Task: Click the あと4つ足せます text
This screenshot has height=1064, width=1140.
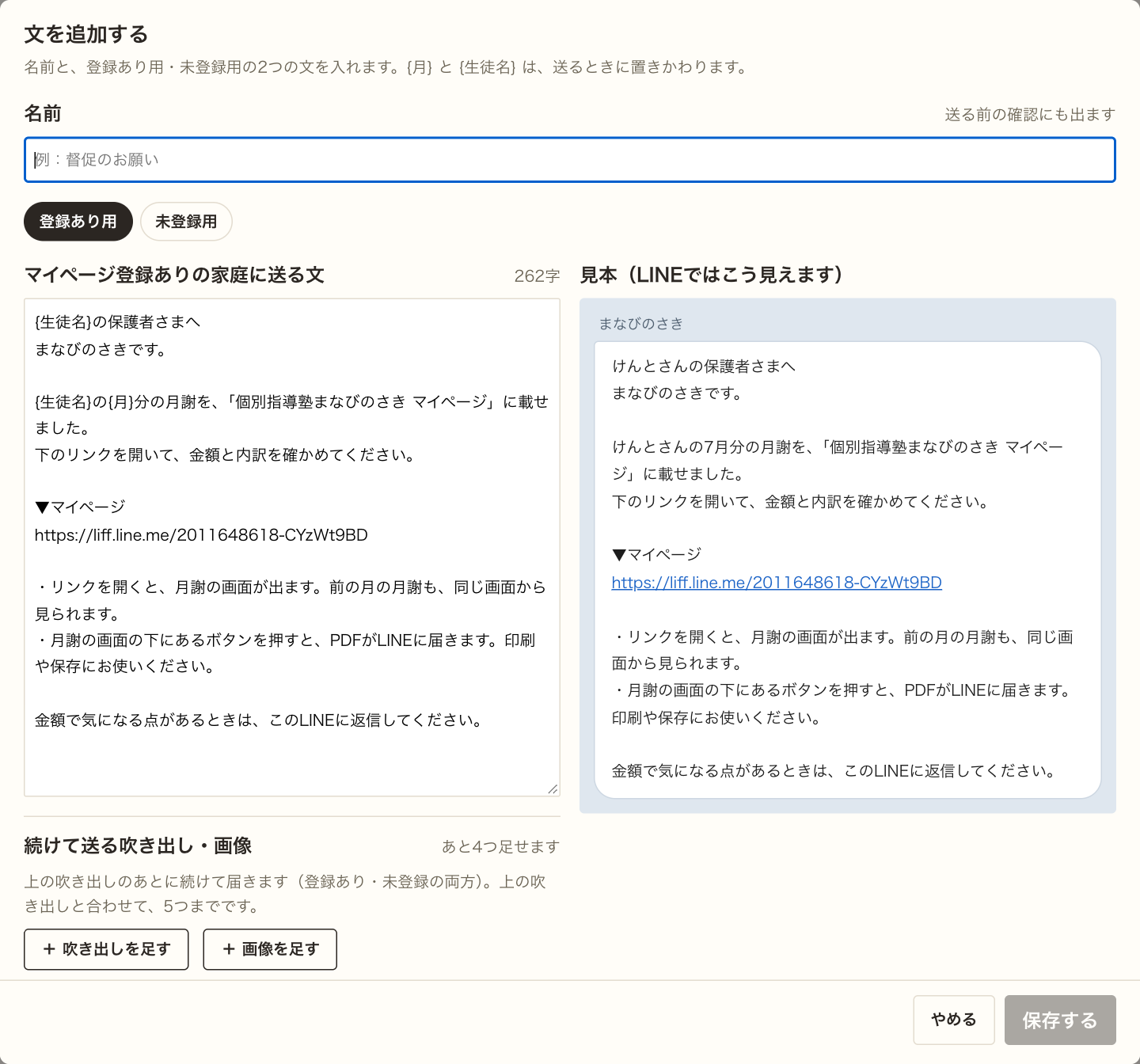Action: point(500,847)
